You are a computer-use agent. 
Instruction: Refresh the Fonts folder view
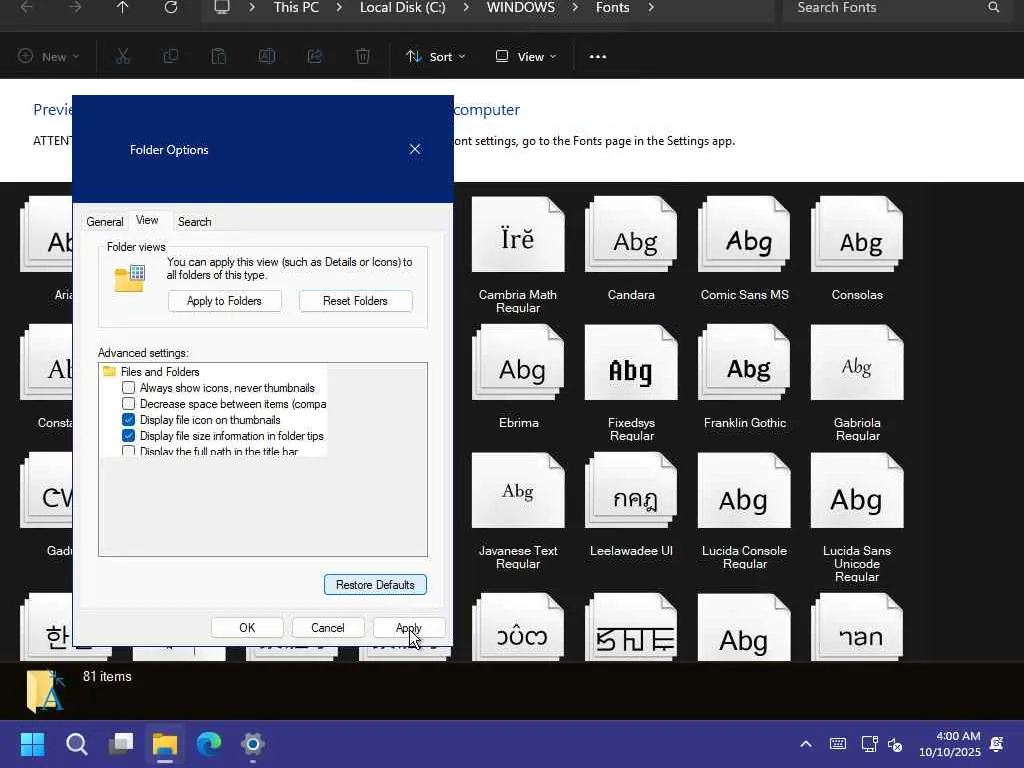click(x=171, y=8)
